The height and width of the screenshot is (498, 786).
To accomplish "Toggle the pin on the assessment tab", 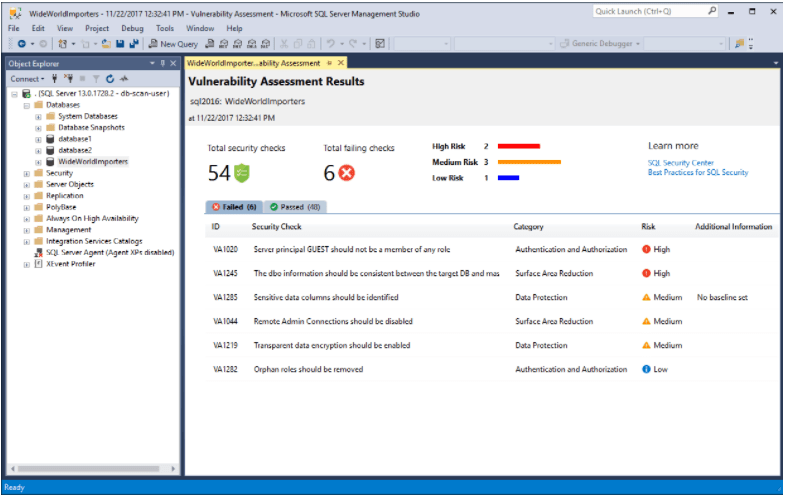I will click(329, 63).
